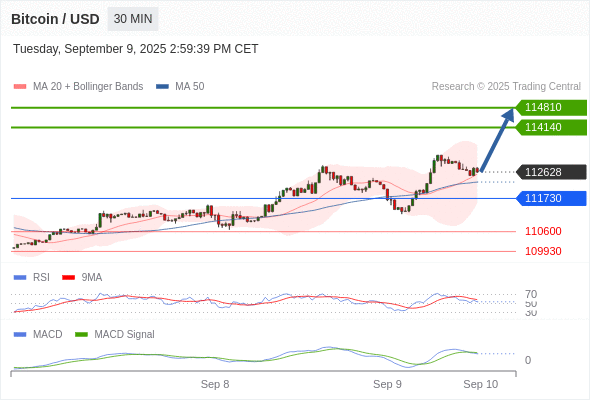The height and width of the screenshot is (400, 590).
Task: Click the Bitcoin / USD title
Action: pyautogui.click(x=55, y=19)
